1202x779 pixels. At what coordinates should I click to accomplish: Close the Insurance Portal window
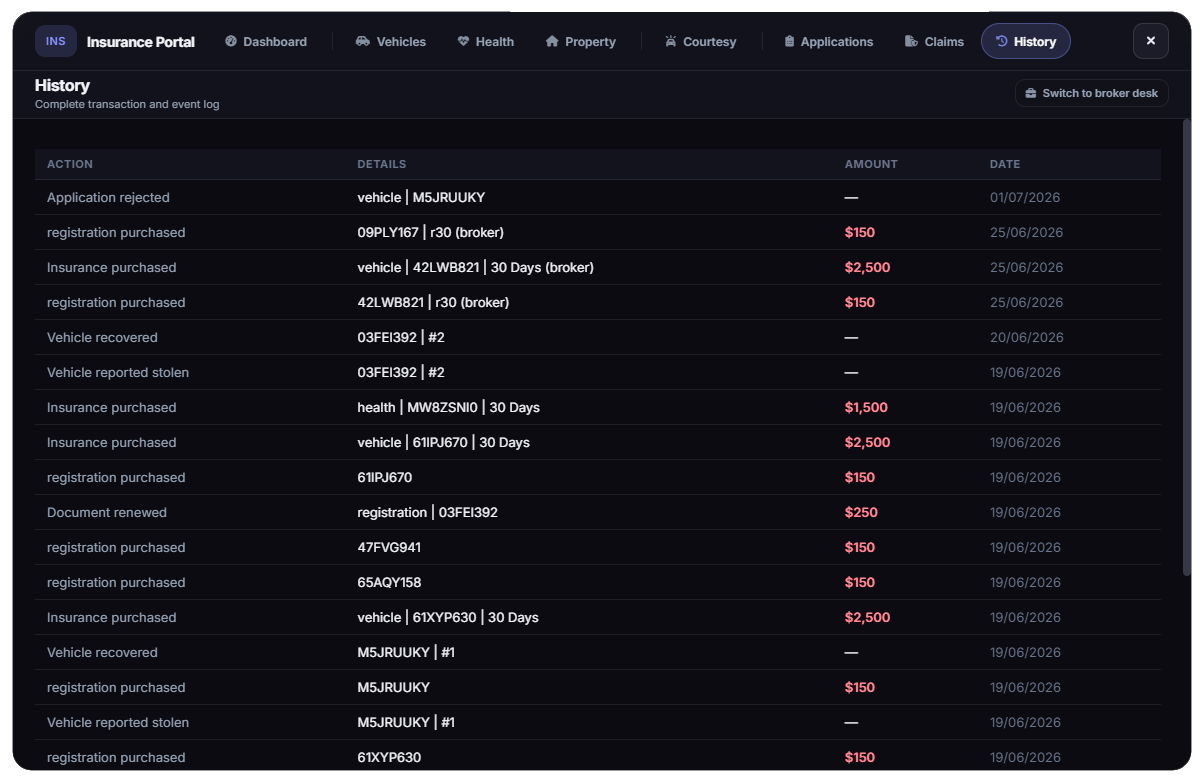click(x=1151, y=41)
